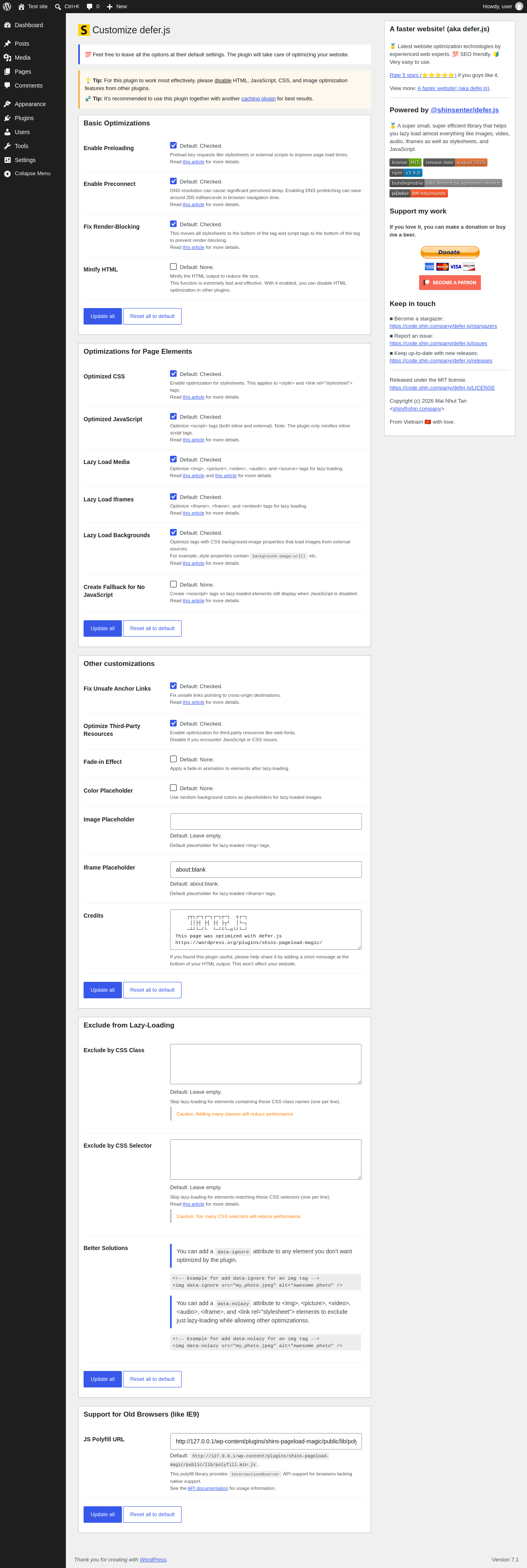Viewport: 527px width, 1568px height.
Task: Click the Exclude by CSS Class text area
Action: (266, 1064)
